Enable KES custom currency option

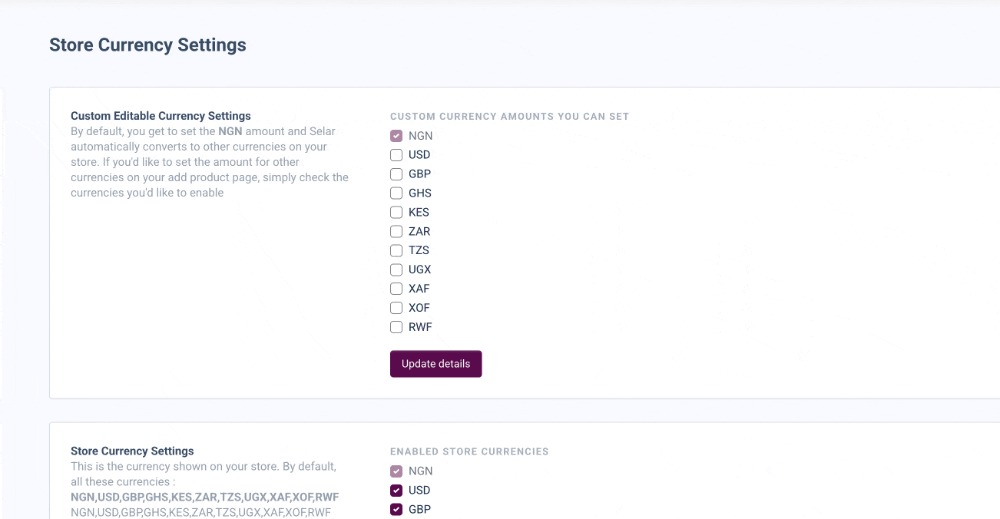point(396,212)
